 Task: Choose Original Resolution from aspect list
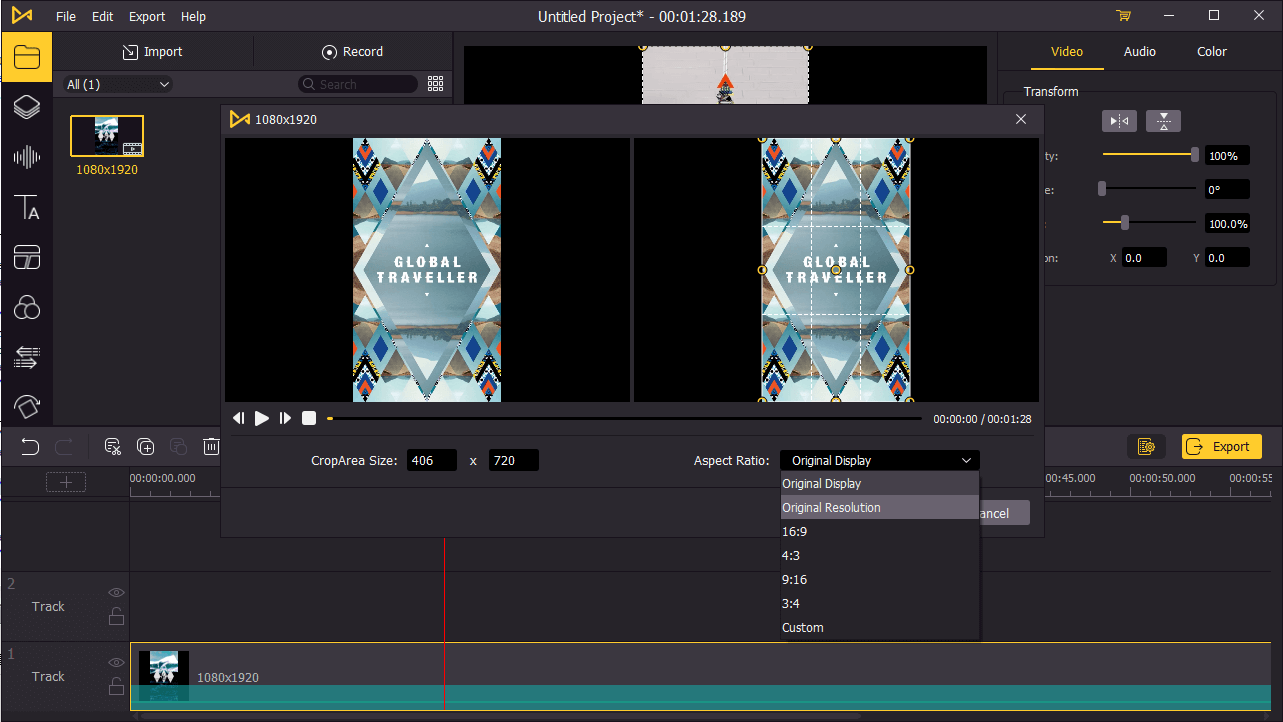pos(880,507)
